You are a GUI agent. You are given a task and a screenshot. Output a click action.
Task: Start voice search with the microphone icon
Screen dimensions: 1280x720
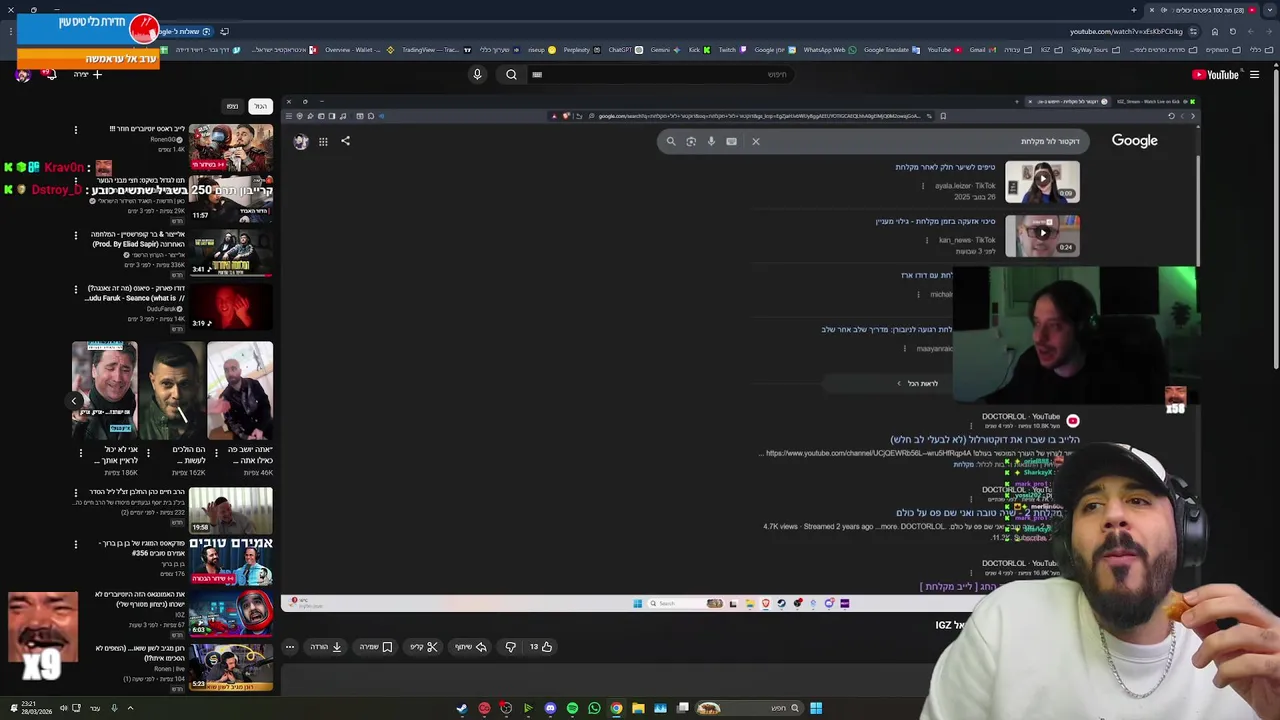tap(477, 74)
